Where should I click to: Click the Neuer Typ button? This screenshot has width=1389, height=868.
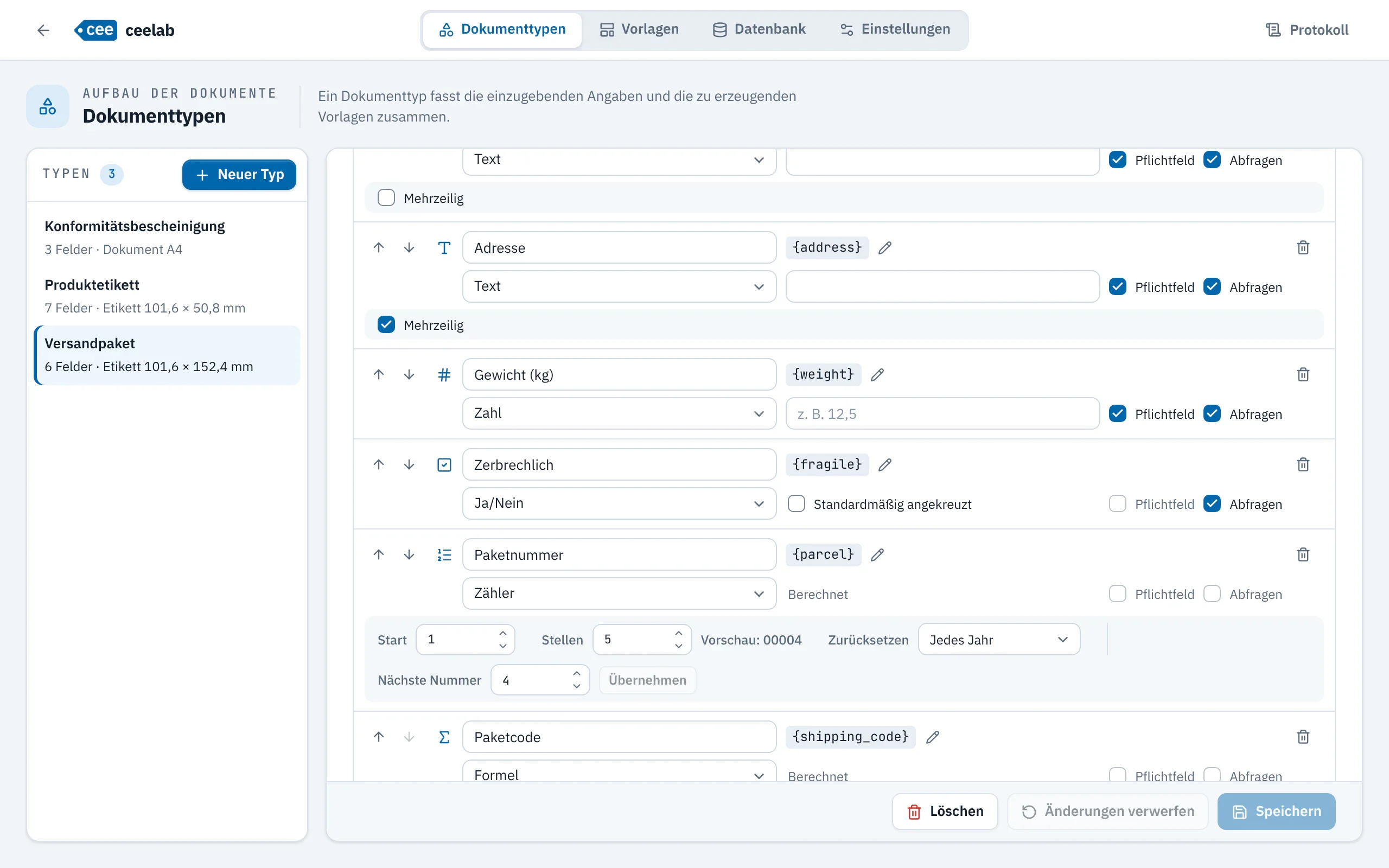pos(239,175)
